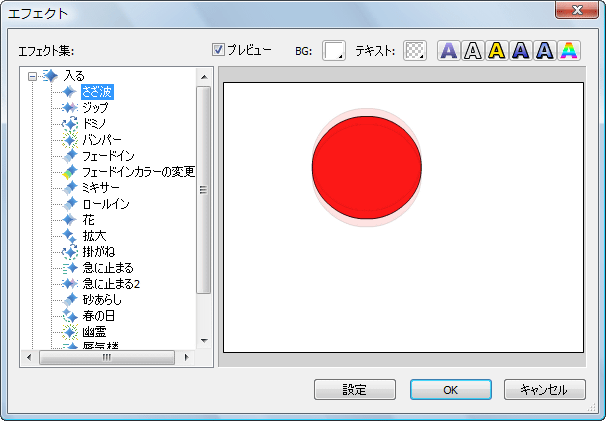
Task: Choose the 掛がね effect label
Action: (x=99, y=252)
